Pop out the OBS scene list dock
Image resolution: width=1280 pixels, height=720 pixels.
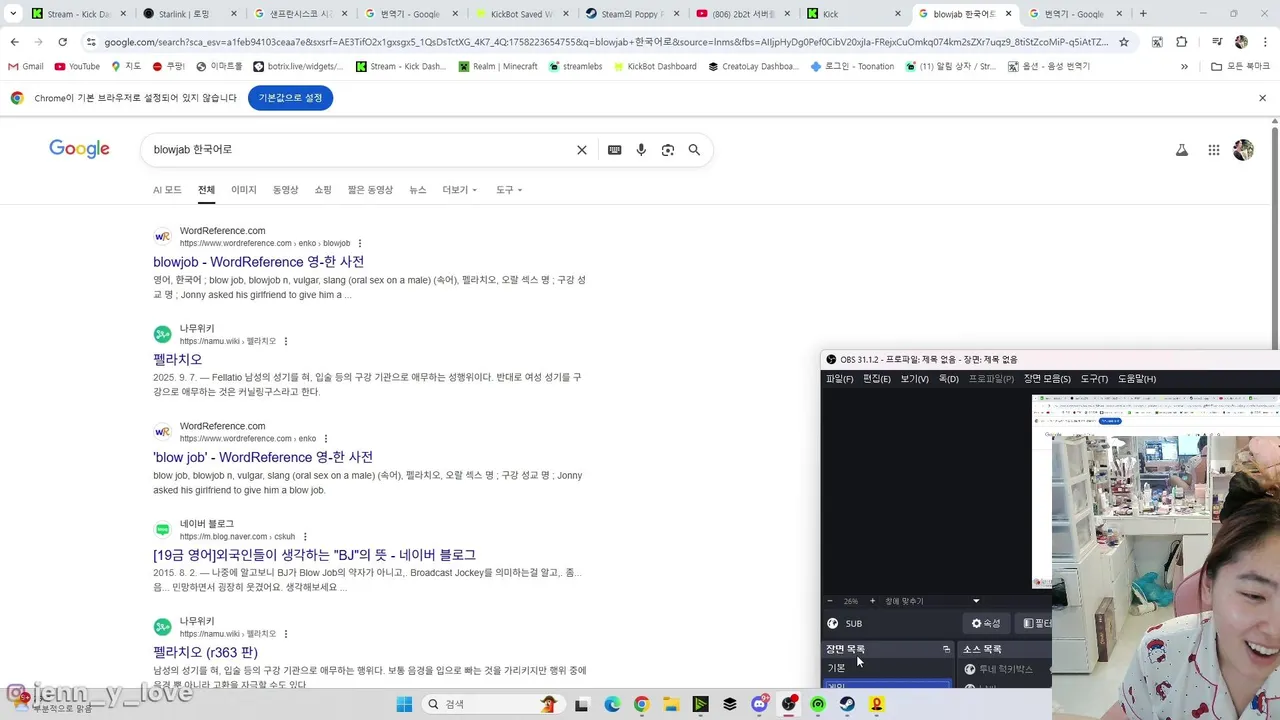(946, 649)
